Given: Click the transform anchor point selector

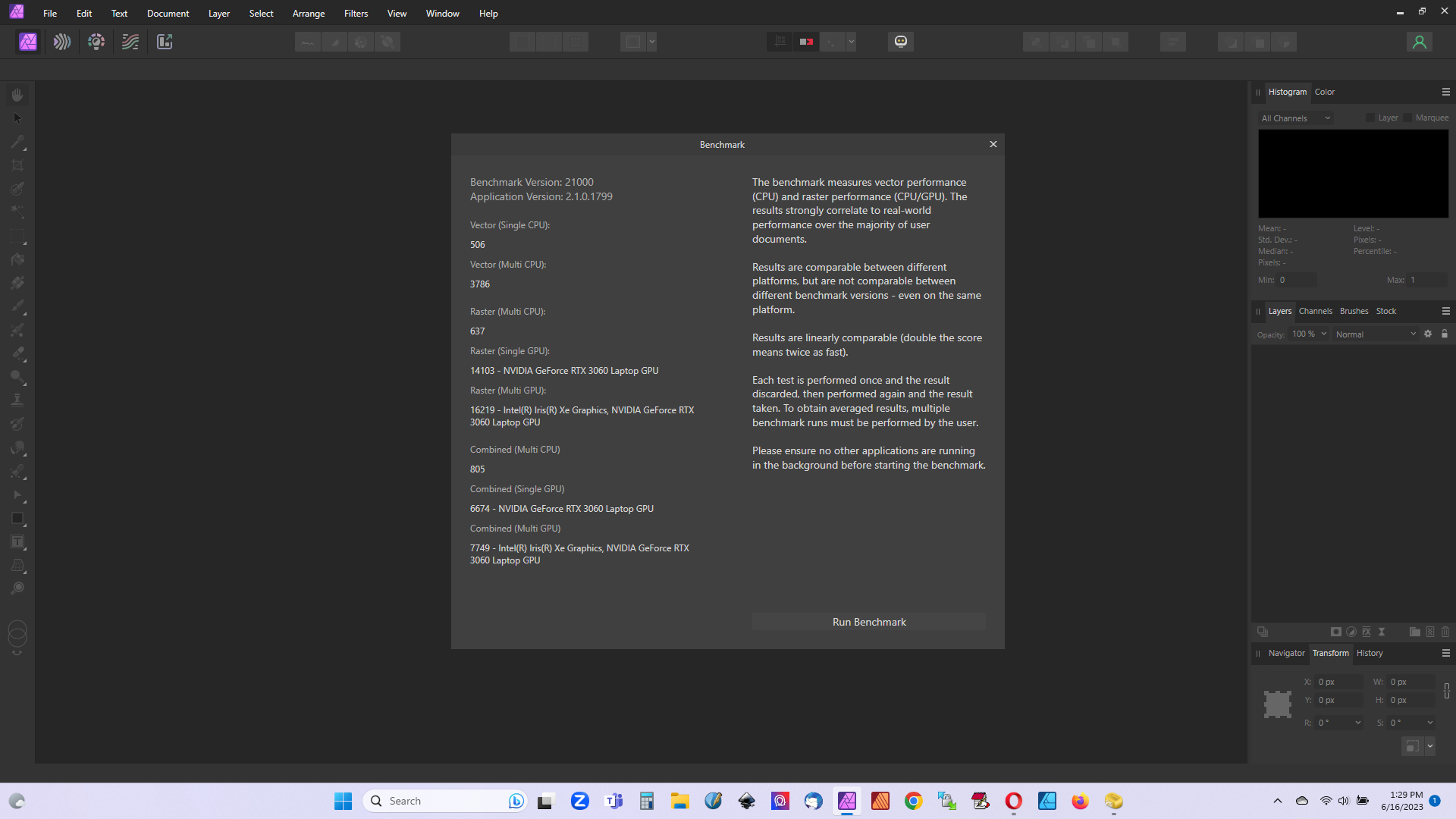Looking at the screenshot, I should click(x=1278, y=704).
